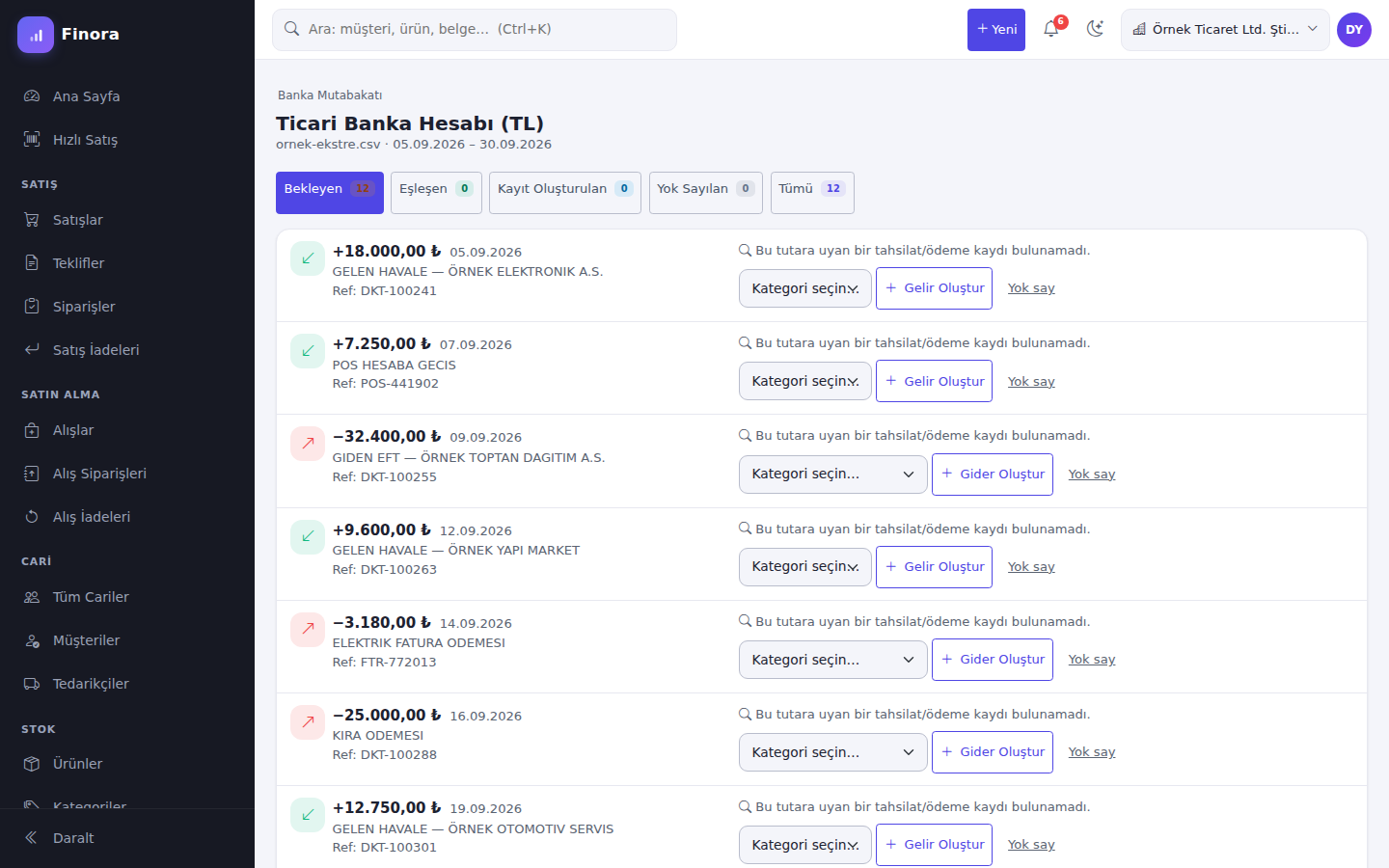Focus the search field for müşteri, ürün, belge
This screenshot has height=868, width=1389.
(475, 30)
